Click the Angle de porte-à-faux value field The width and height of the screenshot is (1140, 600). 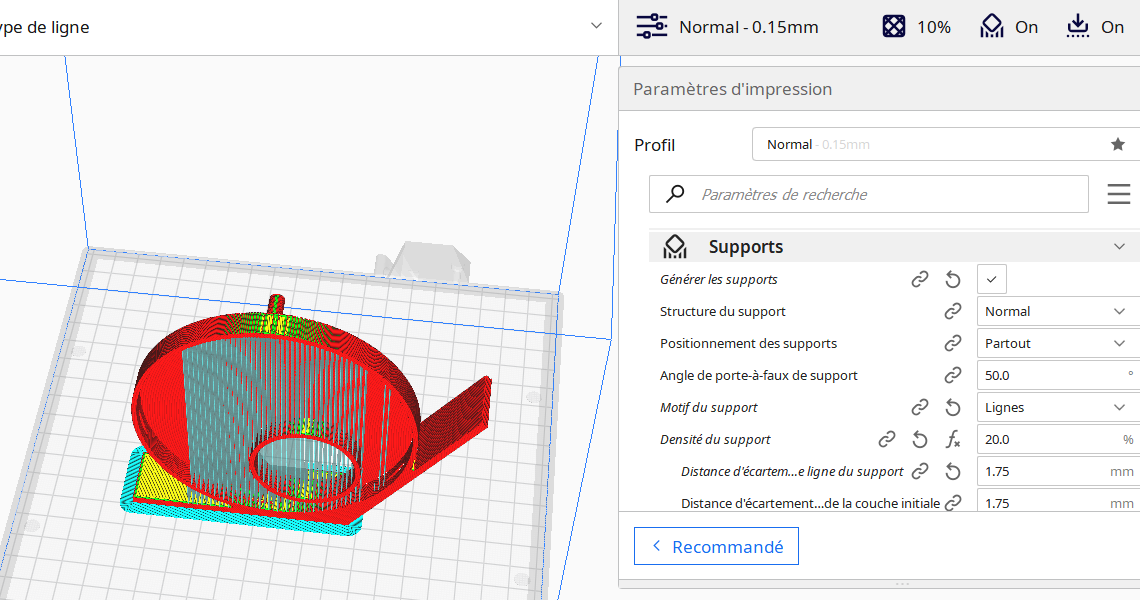[x=1050, y=375]
